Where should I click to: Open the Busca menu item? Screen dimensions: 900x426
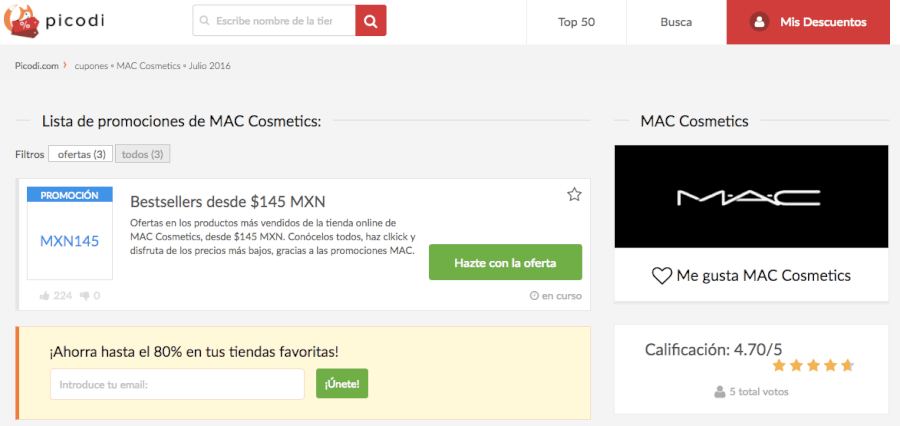pos(676,22)
